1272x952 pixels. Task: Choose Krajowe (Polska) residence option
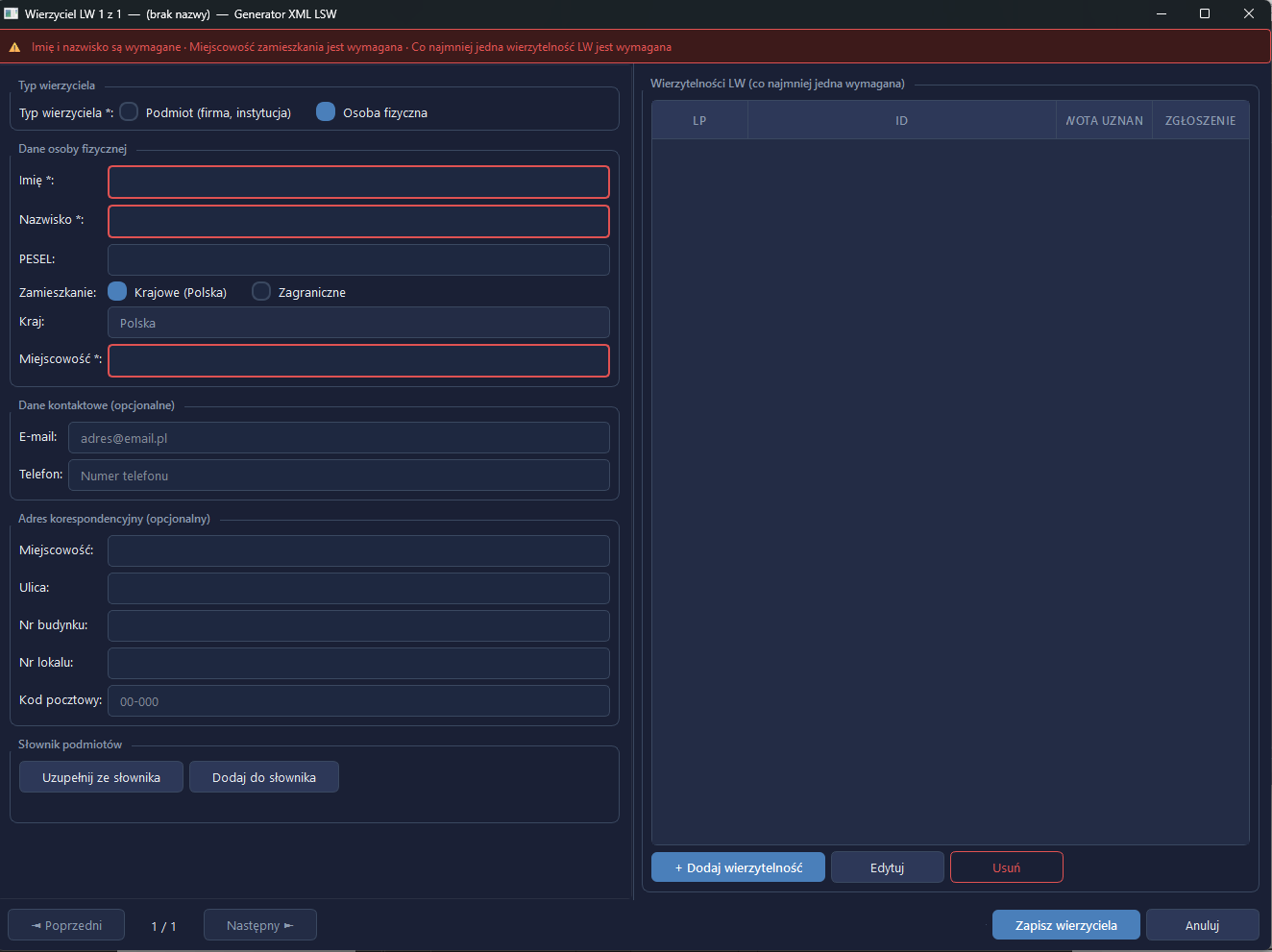[117, 291]
